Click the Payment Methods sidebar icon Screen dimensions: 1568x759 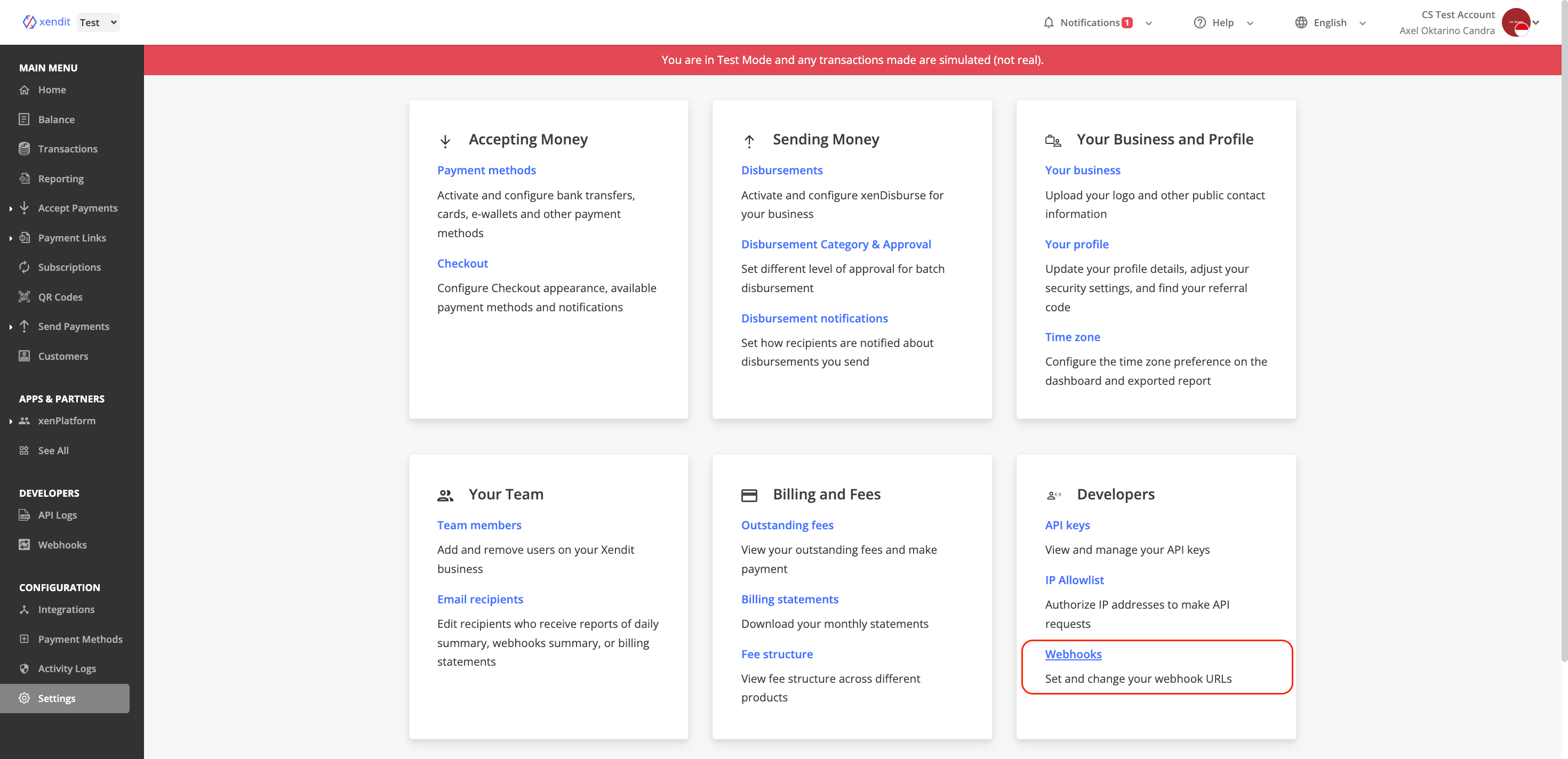[x=25, y=639]
